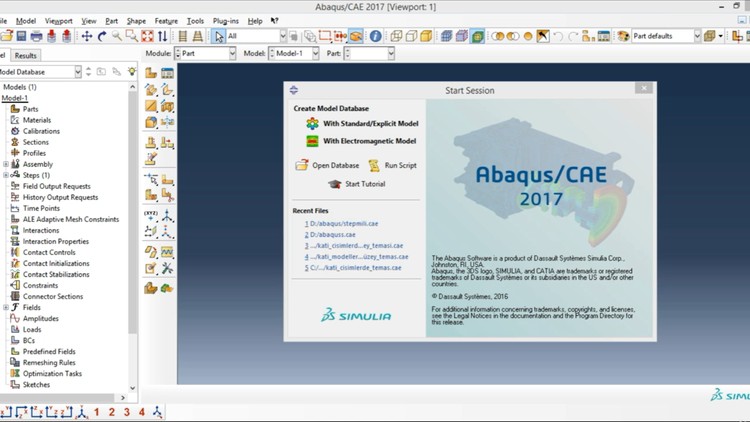Viewport: 750px width, 422px height.
Task: Open the Plug-ins menu
Action: click(x=225, y=21)
